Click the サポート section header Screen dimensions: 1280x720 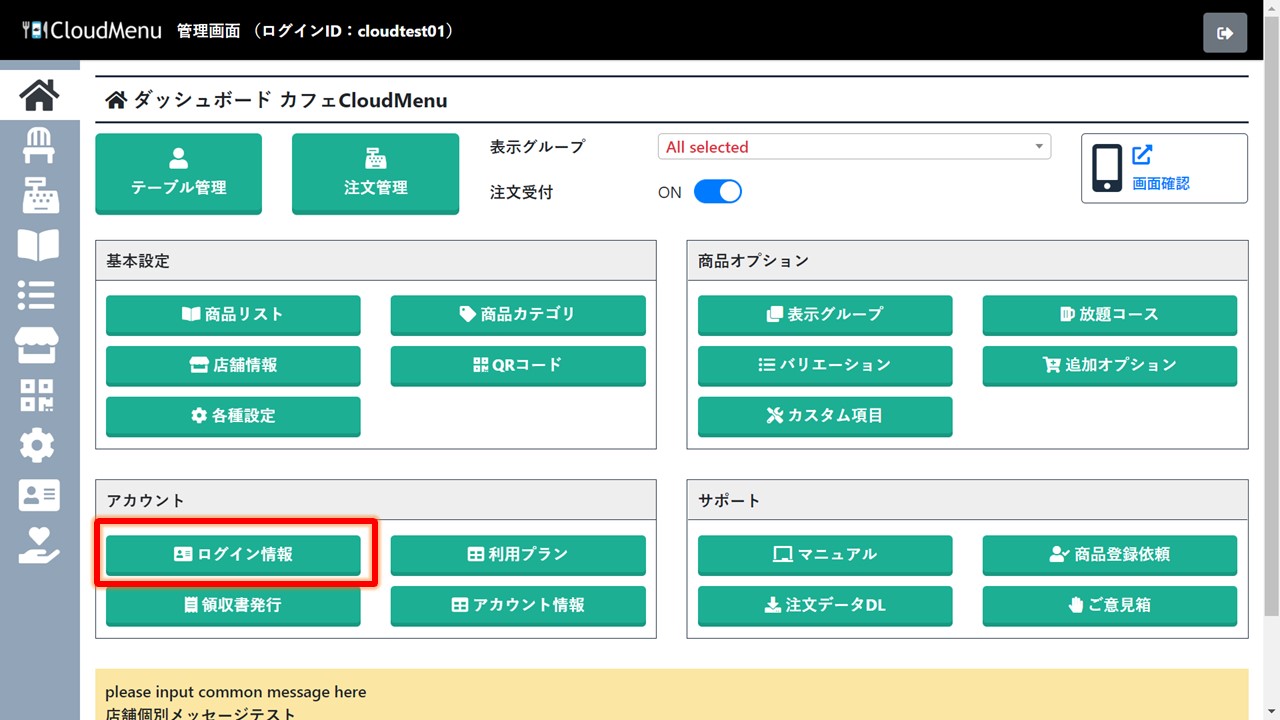968,500
